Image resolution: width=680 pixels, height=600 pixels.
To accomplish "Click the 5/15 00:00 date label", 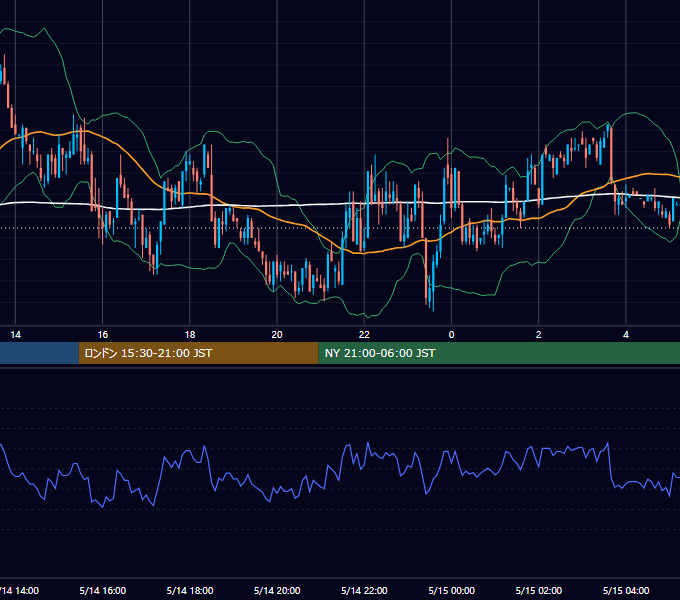I will [x=451, y=590].
